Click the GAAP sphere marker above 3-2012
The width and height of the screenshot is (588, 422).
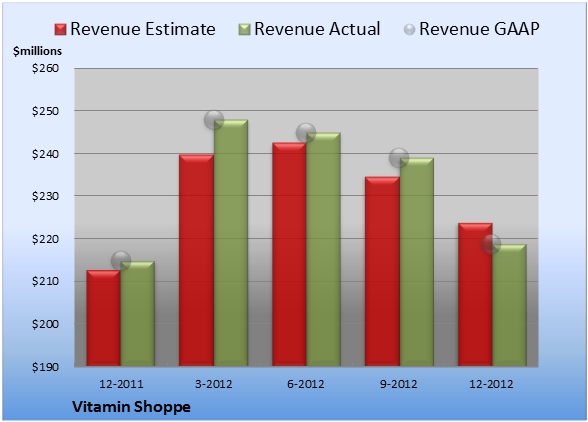[214, 120]
